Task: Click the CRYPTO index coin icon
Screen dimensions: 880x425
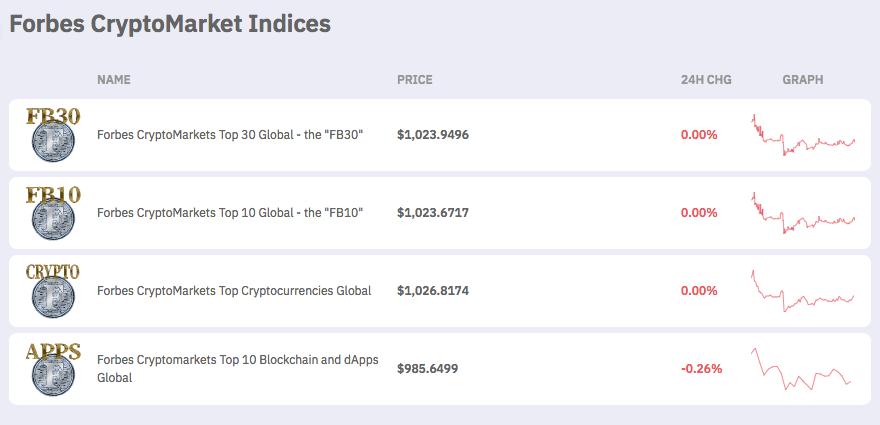Action: coord(51,291)
